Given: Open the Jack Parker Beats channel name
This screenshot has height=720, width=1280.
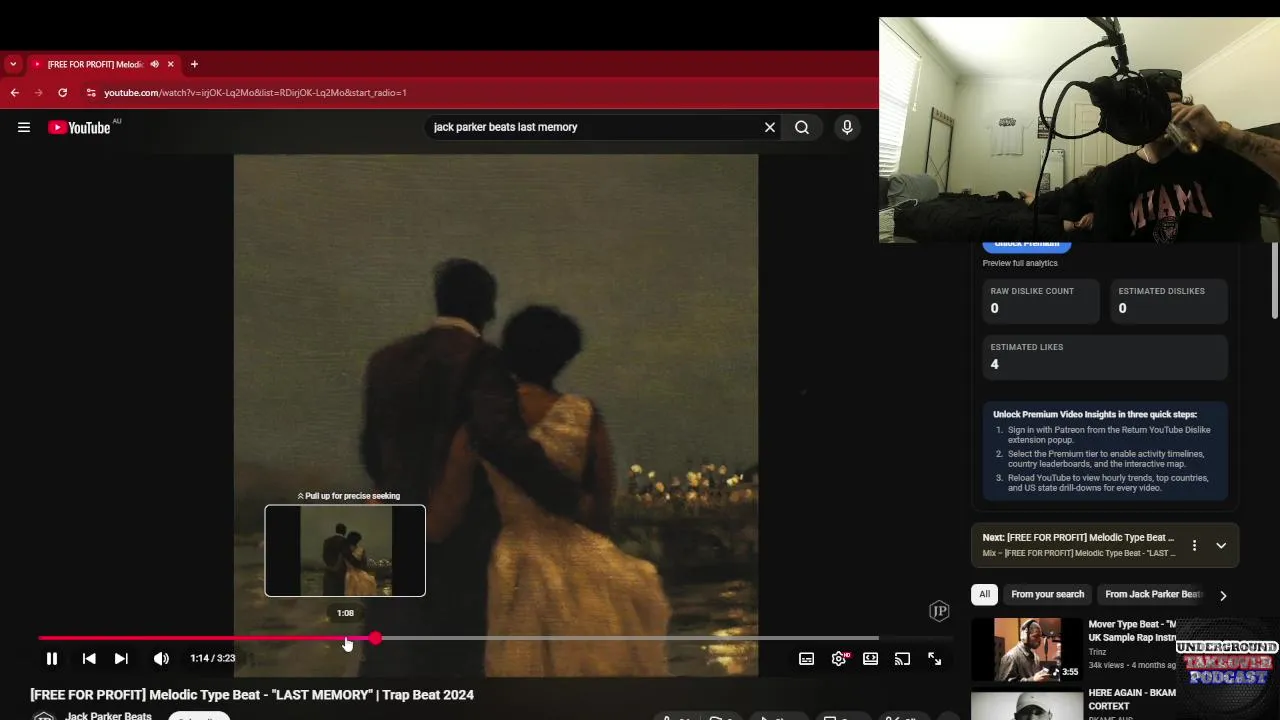Looking at the screenshot, I should (x=108, y=715).
